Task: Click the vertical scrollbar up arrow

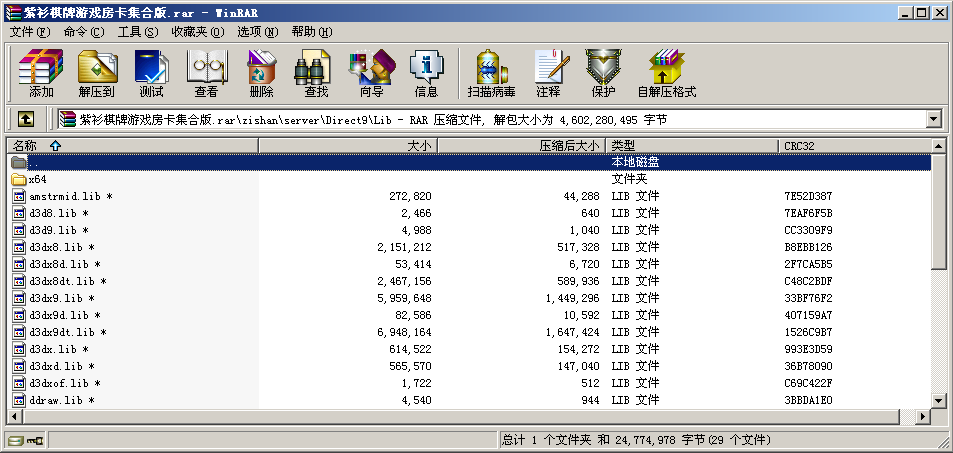Action: tap(938, 146)
